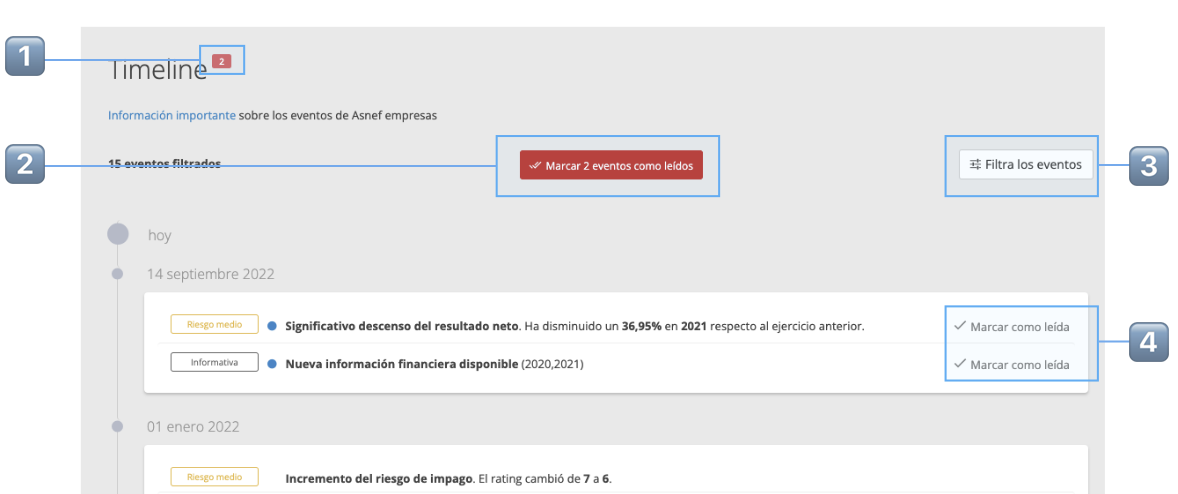Click the blue unread dot beside Significativo descenso
The width and height of the screenshot is (1178, 494).
point(272,326)
